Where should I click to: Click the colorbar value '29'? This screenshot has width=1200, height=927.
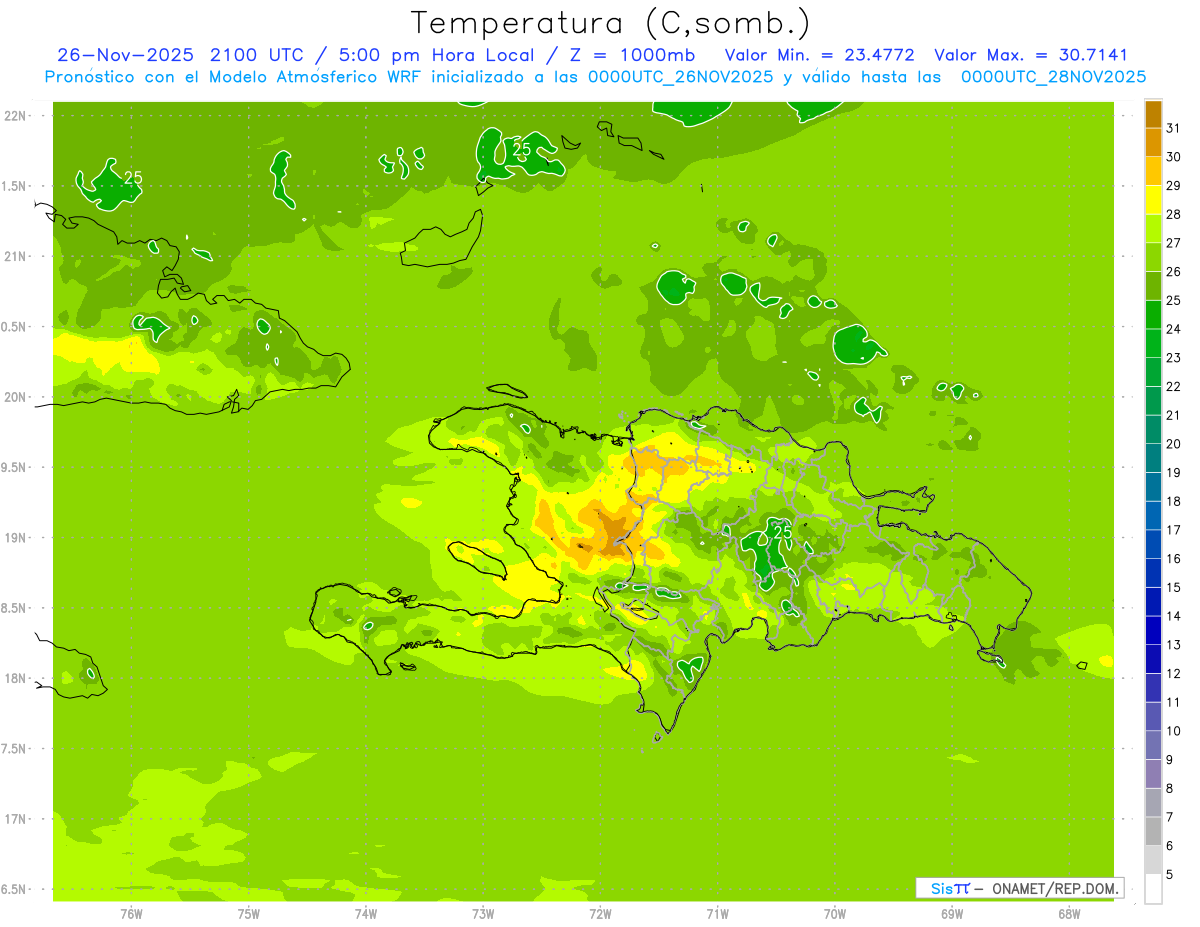(x=1173, y=186)
